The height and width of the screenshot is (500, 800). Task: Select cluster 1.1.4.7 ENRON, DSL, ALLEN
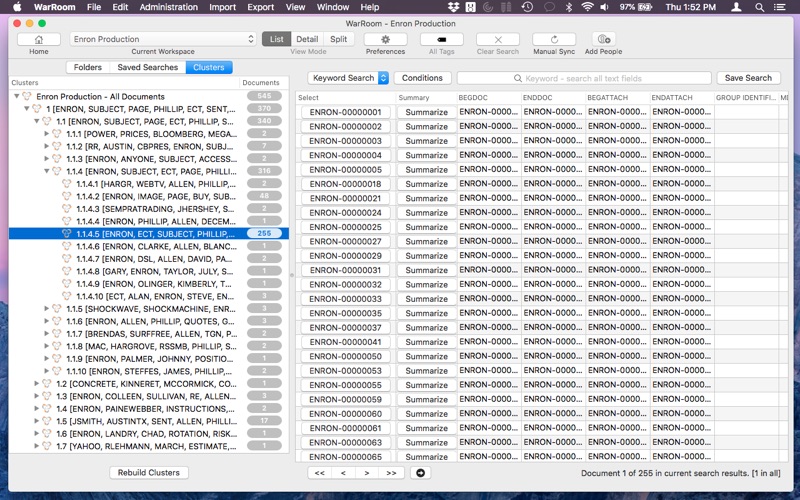[148, 259]
